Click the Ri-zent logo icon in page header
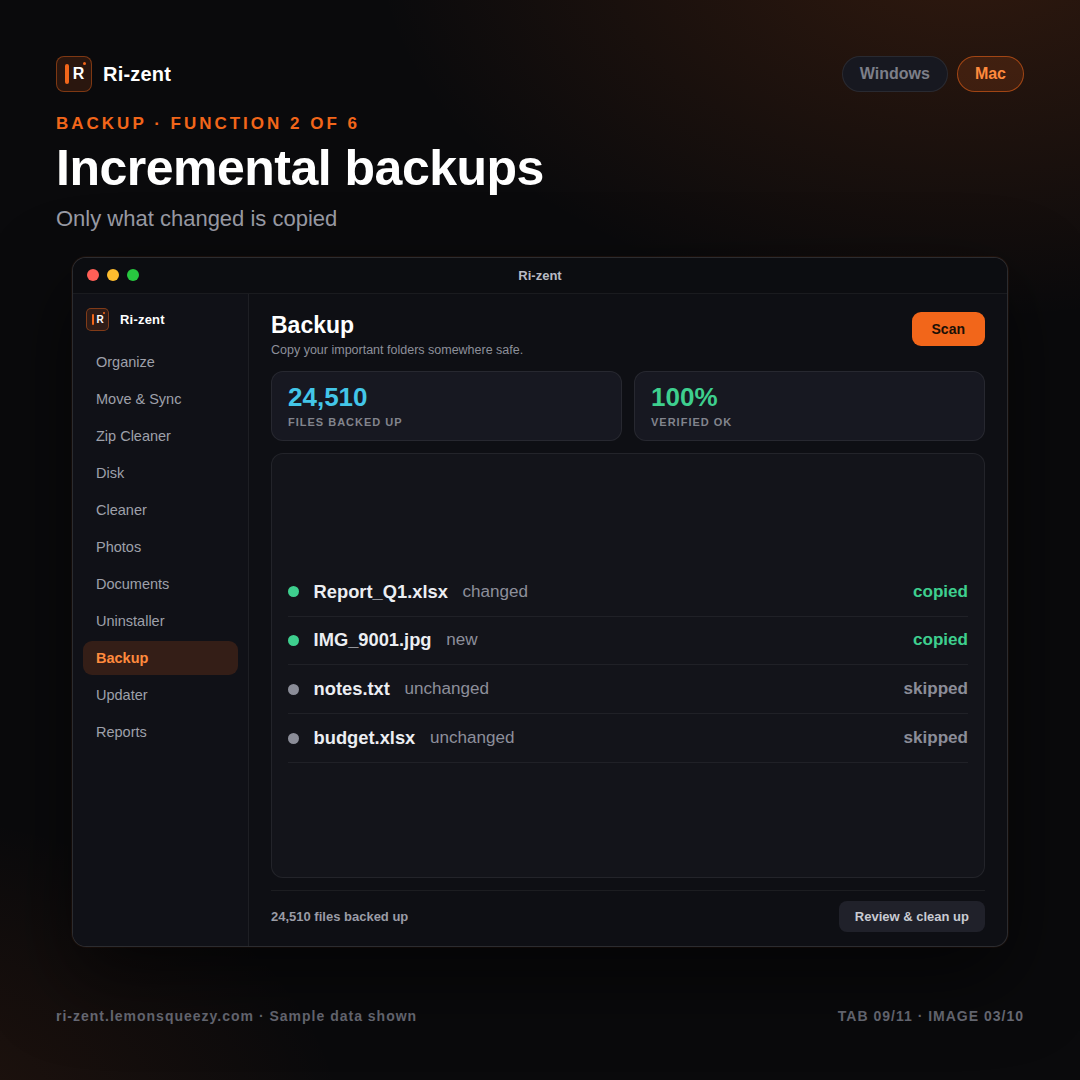Screen dimensions: 1080x1080 tap(74, 74)
